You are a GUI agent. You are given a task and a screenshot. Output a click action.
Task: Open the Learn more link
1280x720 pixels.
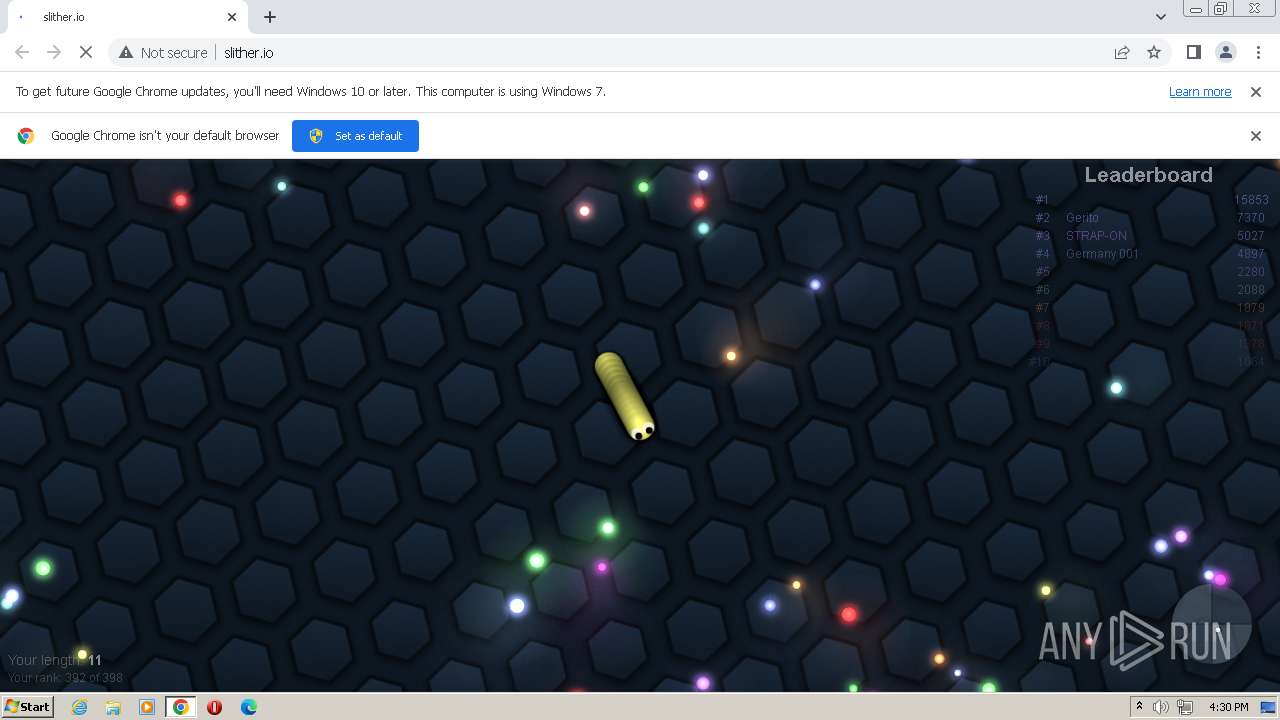(x=1200, y=91)
